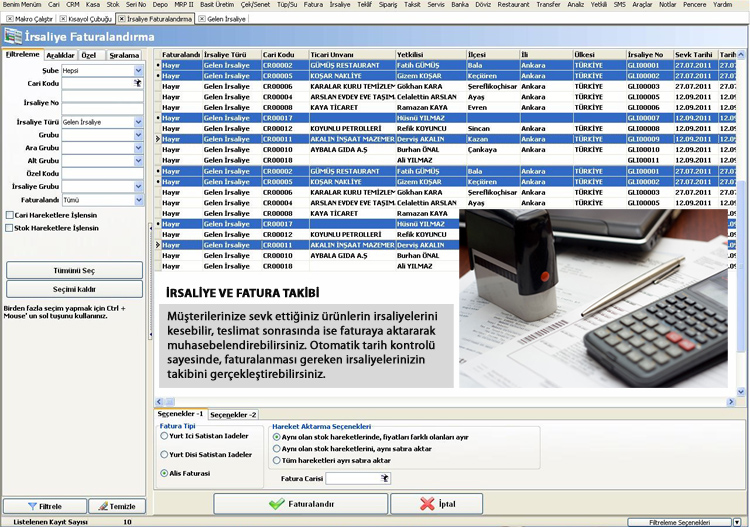Click the Temizle eraser button

click(x=118, y=506)
